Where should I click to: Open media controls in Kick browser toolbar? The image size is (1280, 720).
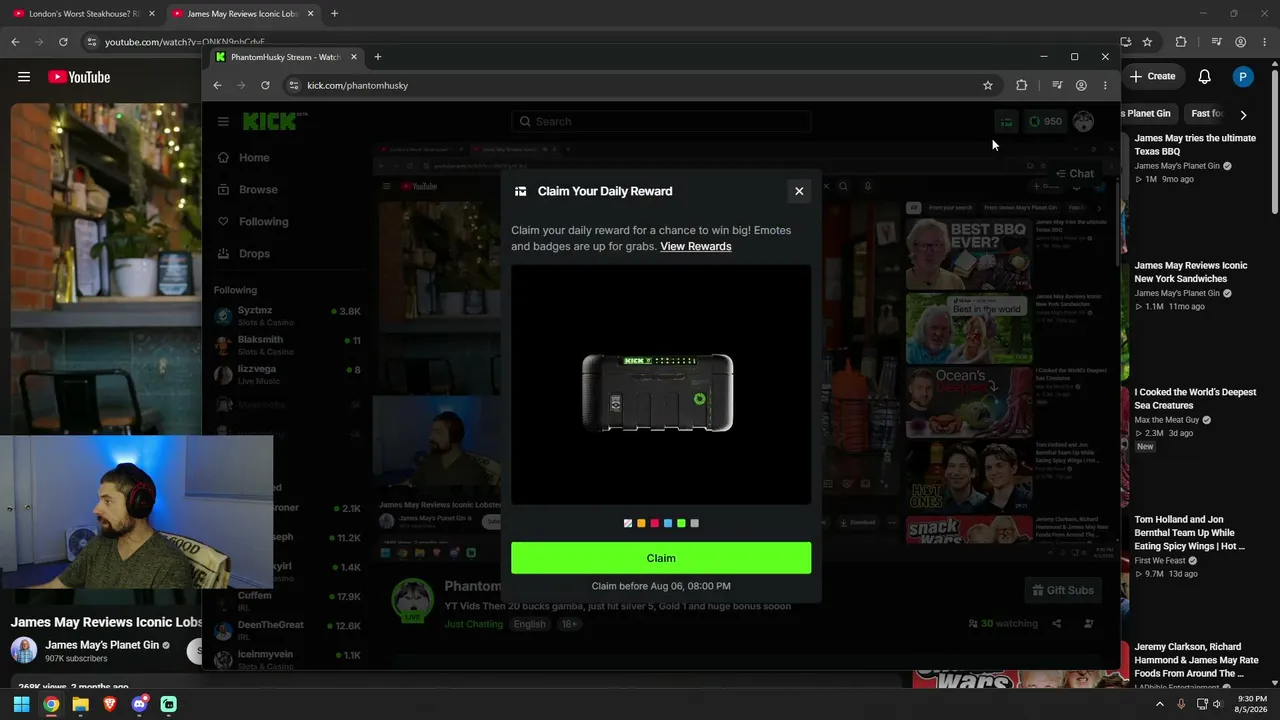[1057, 85]
